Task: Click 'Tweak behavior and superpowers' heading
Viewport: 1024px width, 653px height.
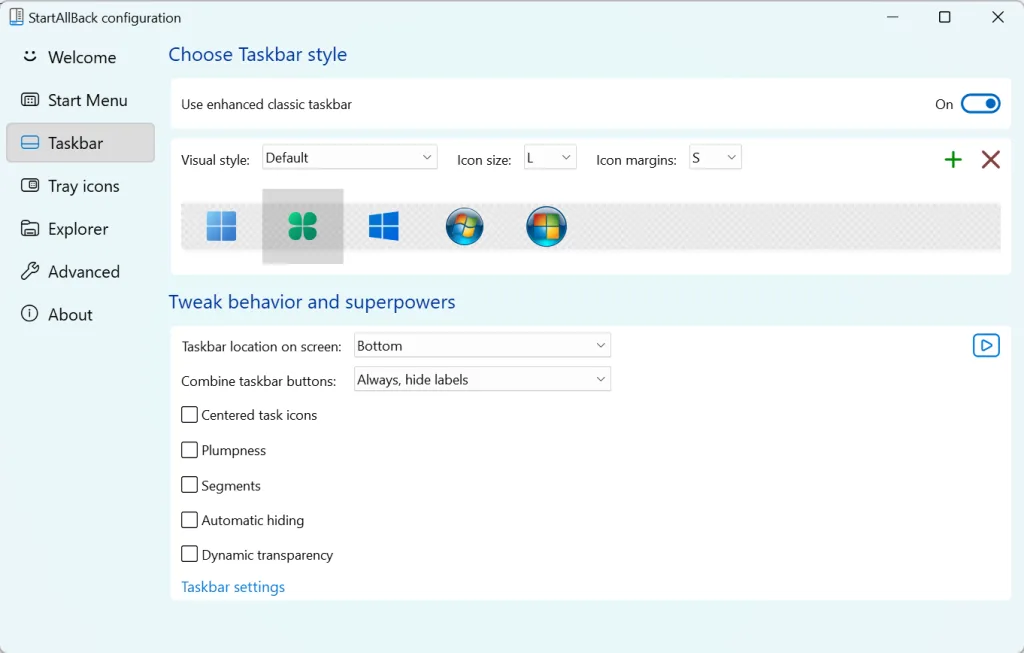Action: 312,302
